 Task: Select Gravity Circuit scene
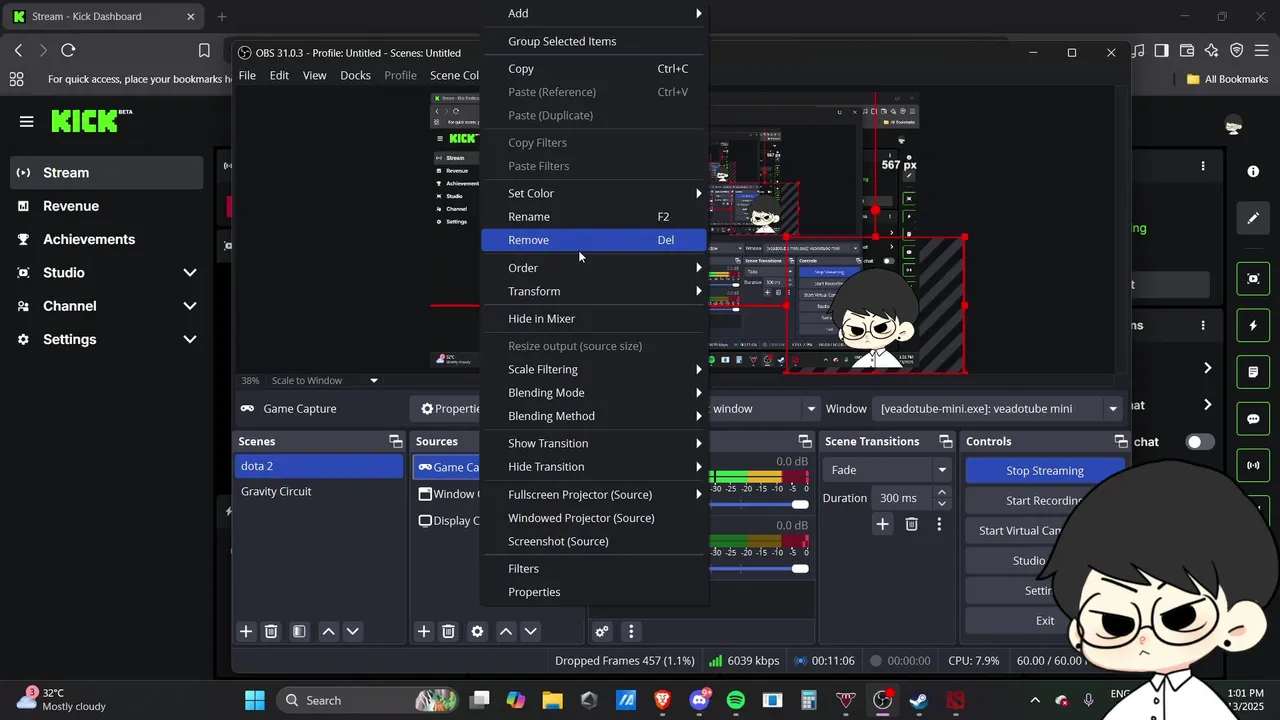tap(318, 491)
